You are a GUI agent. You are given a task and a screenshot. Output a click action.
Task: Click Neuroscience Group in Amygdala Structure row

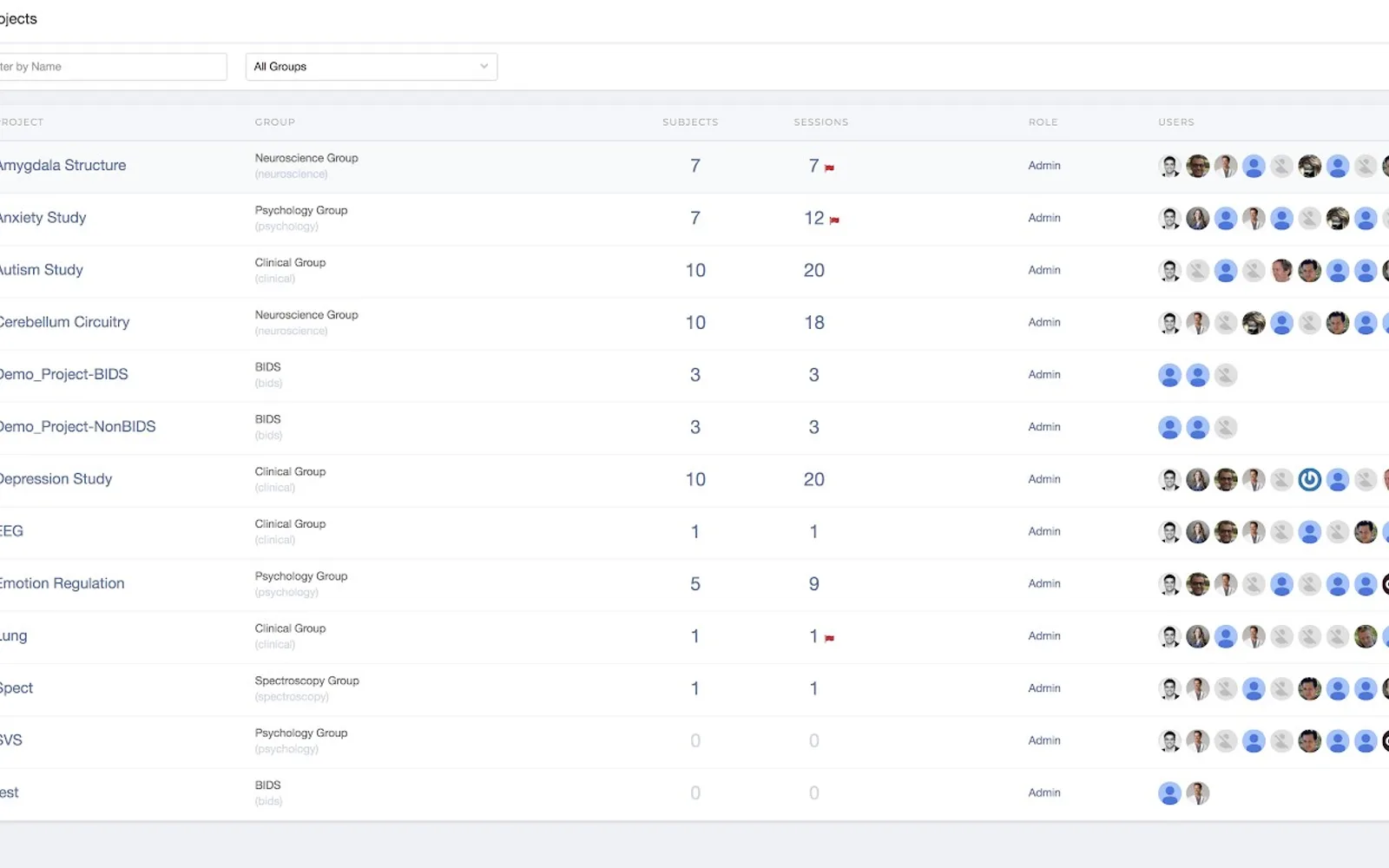click(306, 158)
